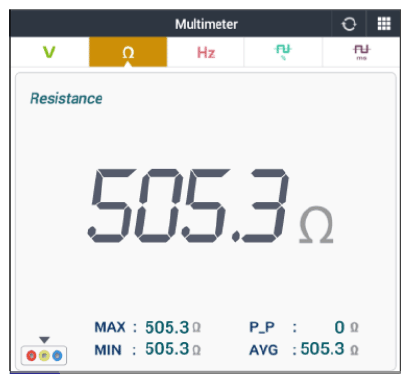Open the grid menu icon
This screenshot has height=383, width=410.
coord(384,24)
